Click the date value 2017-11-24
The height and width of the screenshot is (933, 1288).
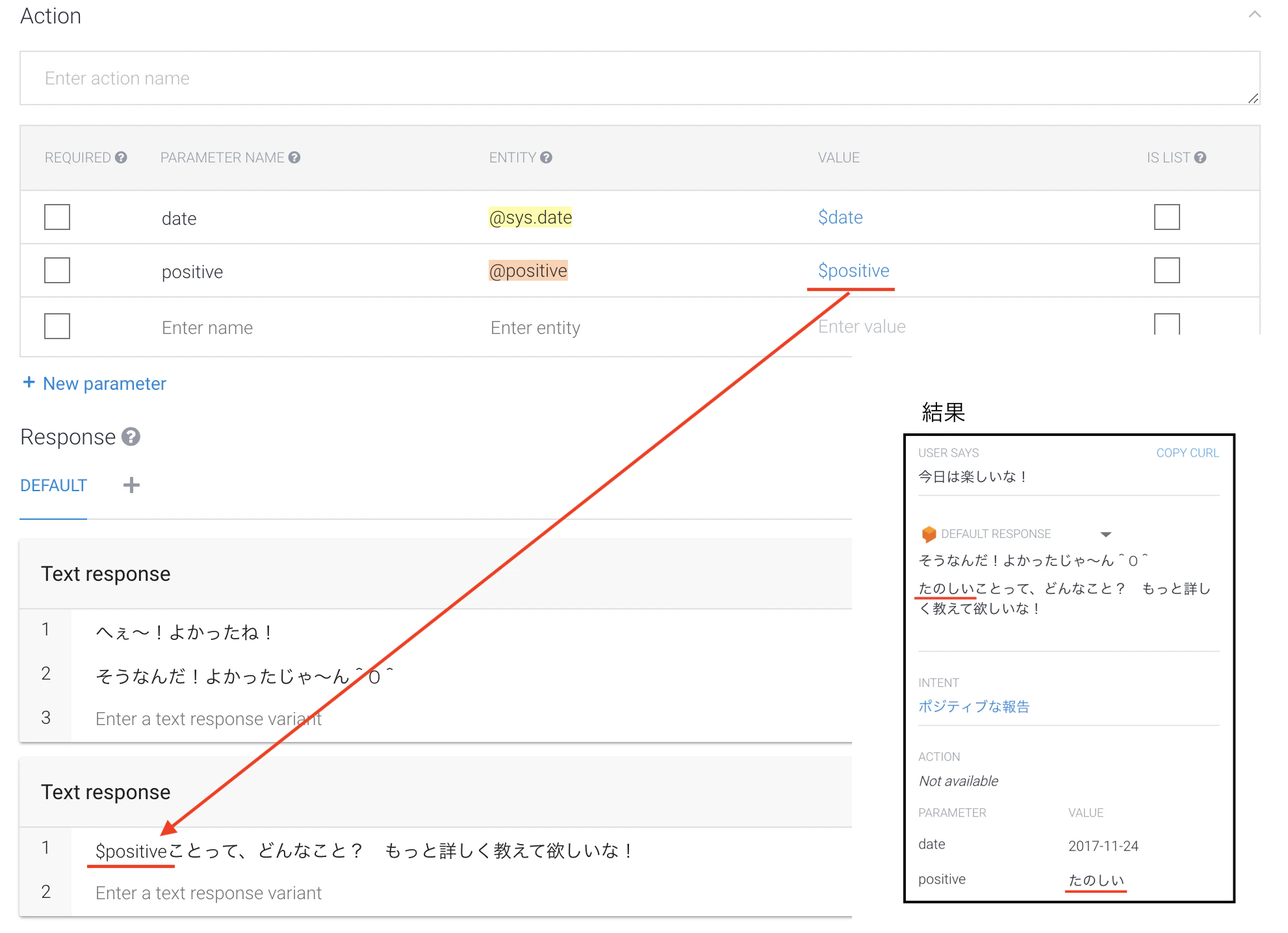tap(1103, 846)
